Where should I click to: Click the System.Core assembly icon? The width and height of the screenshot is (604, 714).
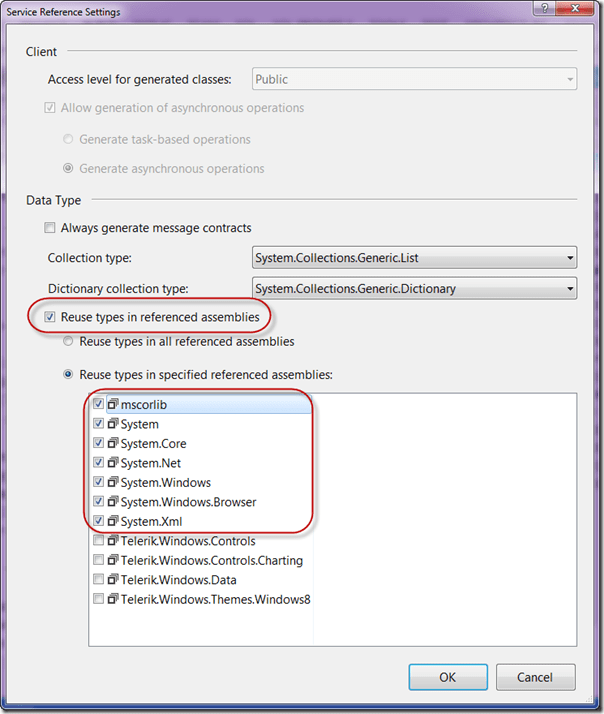(x=113, y=444)
